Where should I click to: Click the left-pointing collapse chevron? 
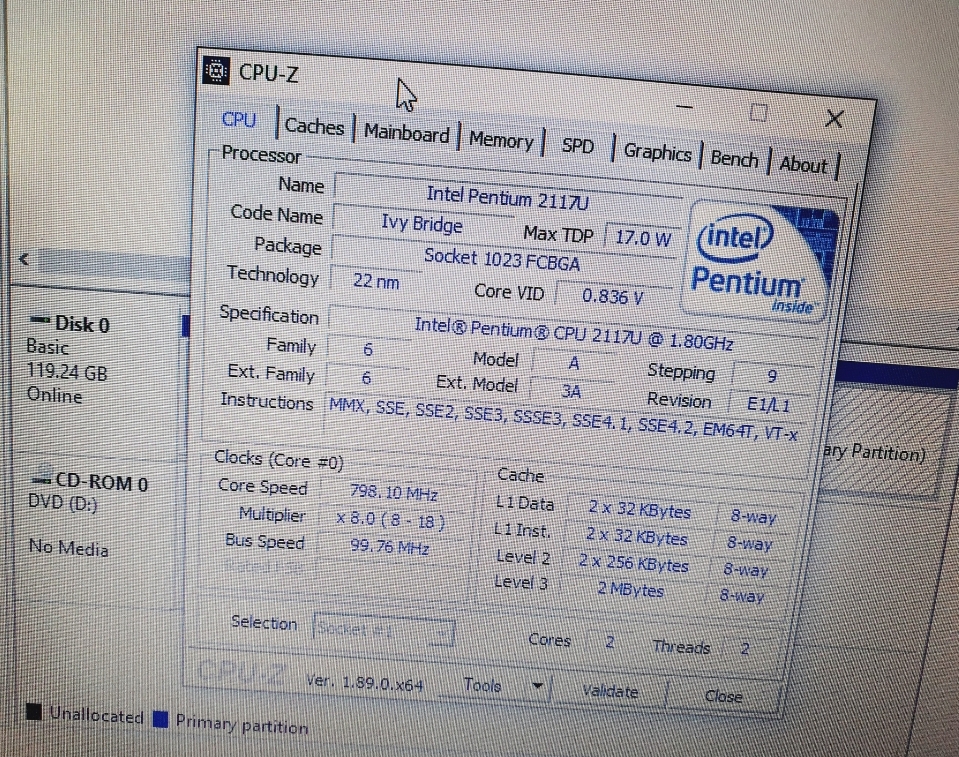point(24,258)
